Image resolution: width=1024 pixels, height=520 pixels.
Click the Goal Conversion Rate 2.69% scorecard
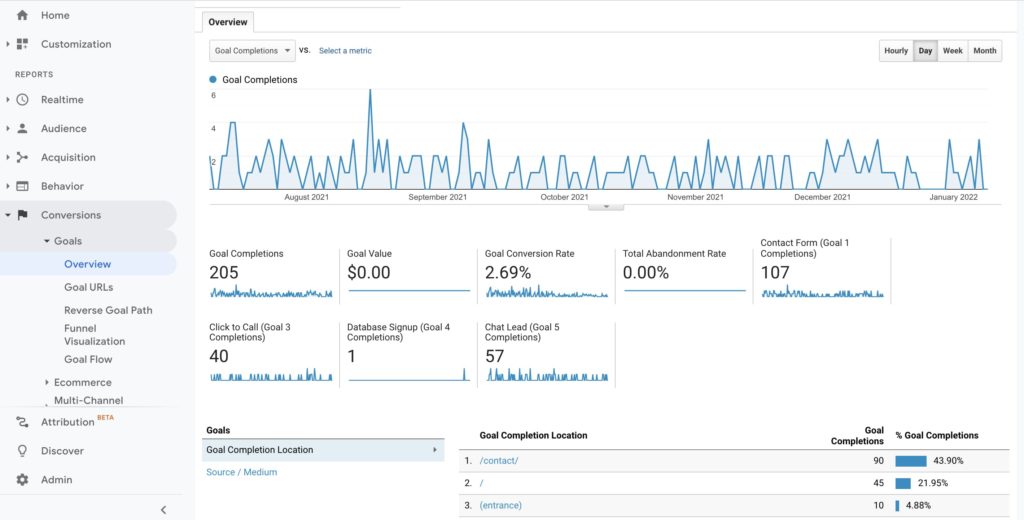(546, 274)
